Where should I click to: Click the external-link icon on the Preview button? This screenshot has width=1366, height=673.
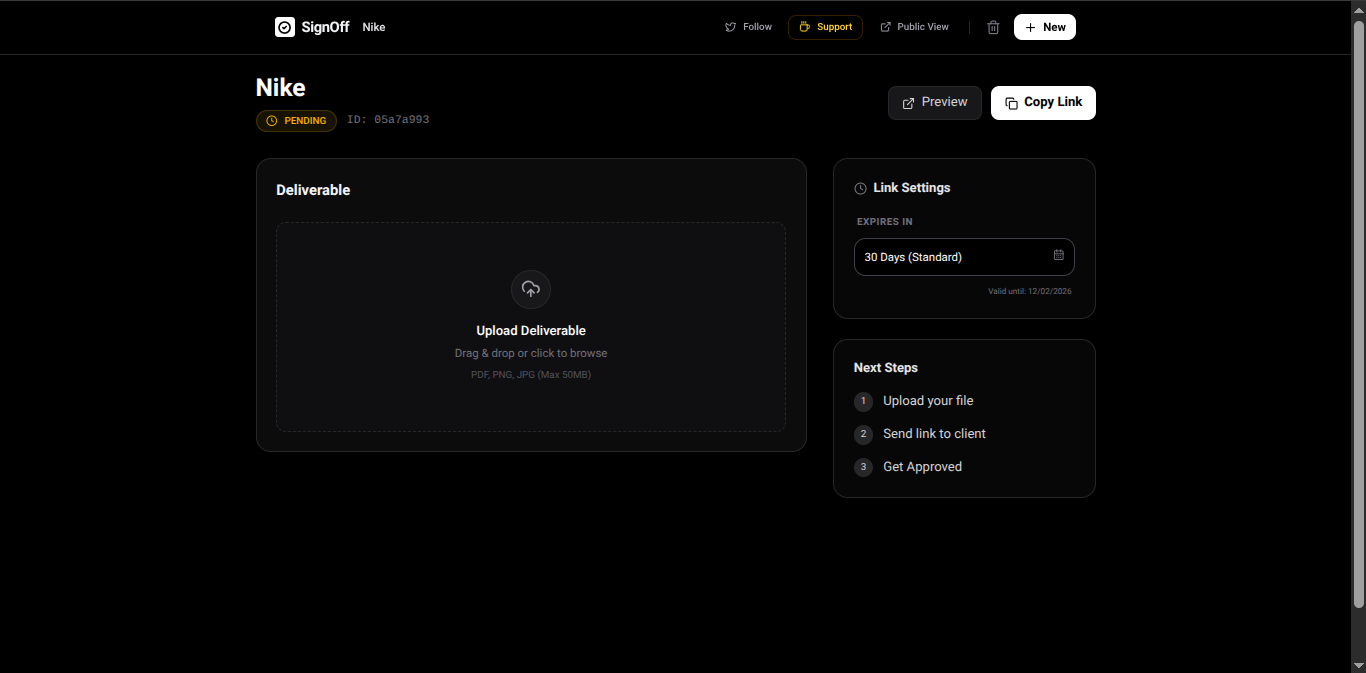(909, 102)
